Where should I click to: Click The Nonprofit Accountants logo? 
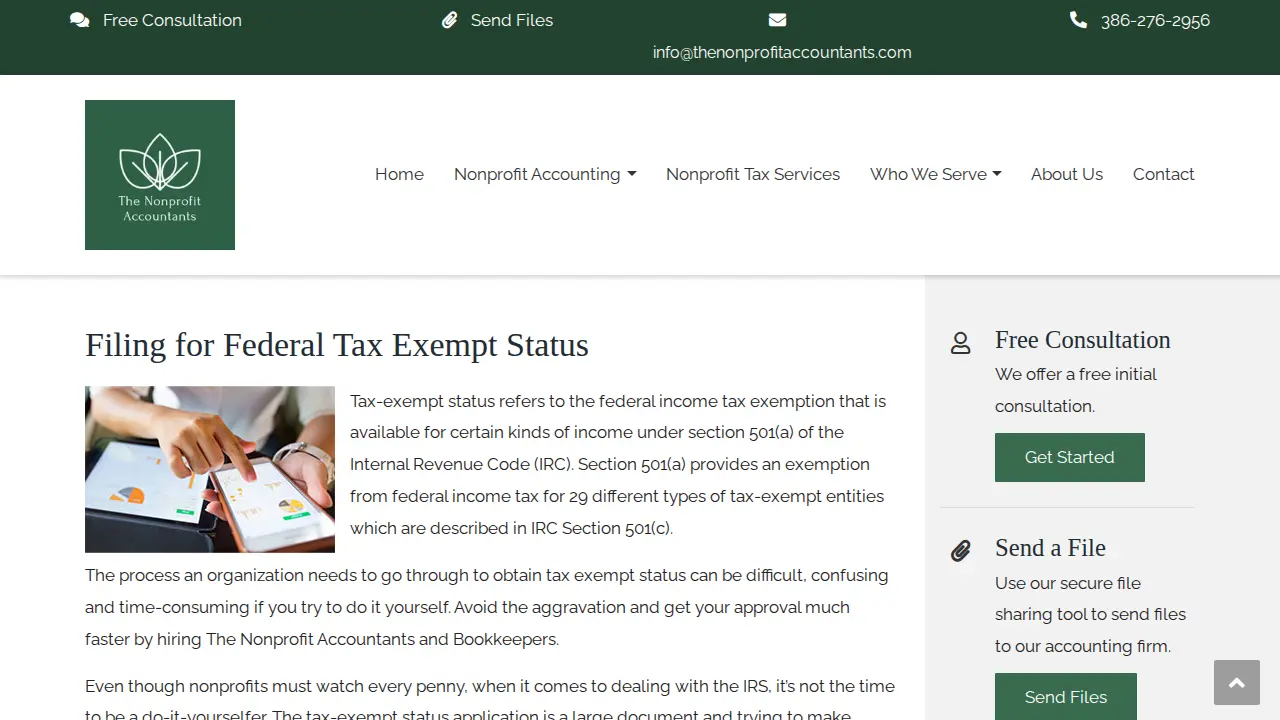click(160, 175)
